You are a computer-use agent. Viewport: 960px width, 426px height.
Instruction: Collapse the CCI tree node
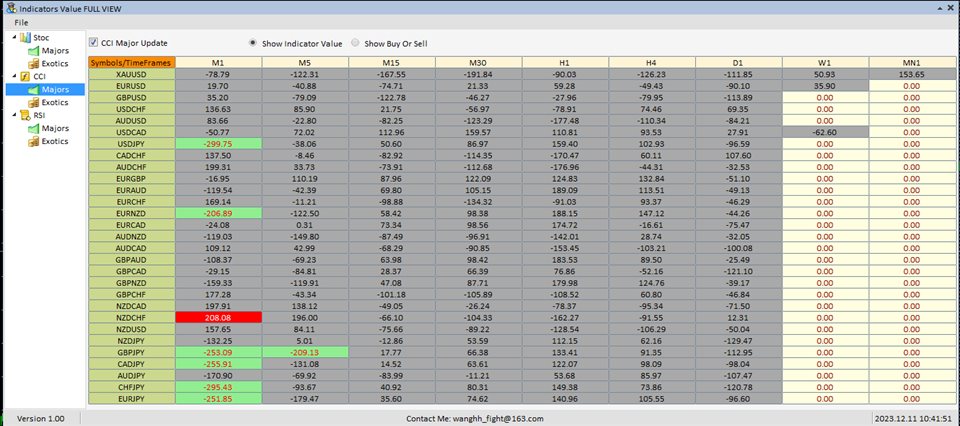[15, 76]
